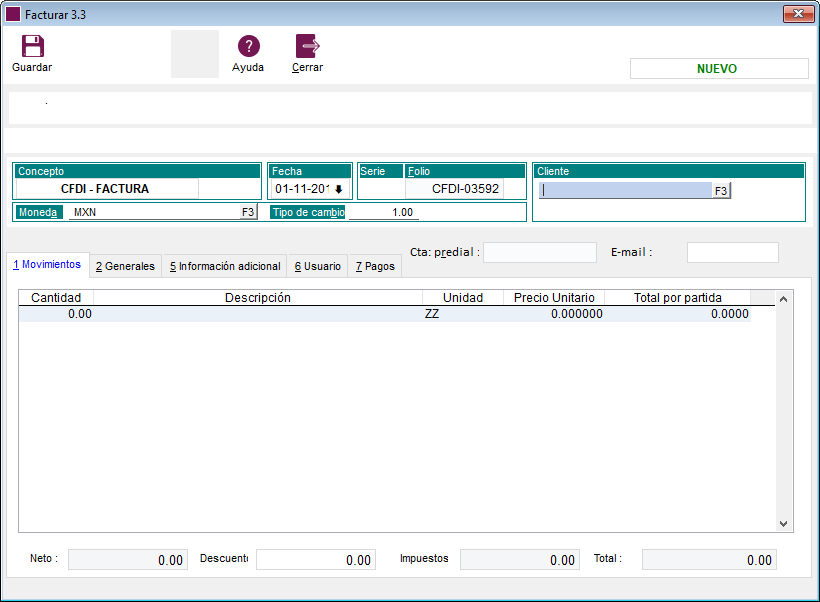Edit the Tipo de cambio value
This screenshot has height=602, width=820.
pyautogui.click(x=384, y=212)
